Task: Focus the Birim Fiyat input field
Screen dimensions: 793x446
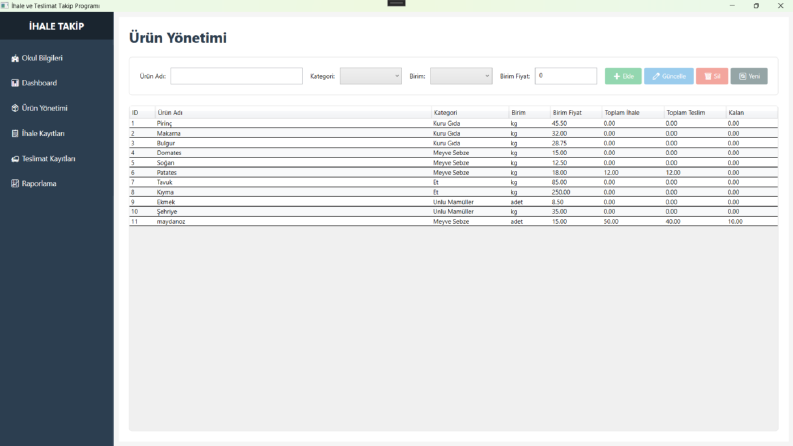Action: pos(565,76)
